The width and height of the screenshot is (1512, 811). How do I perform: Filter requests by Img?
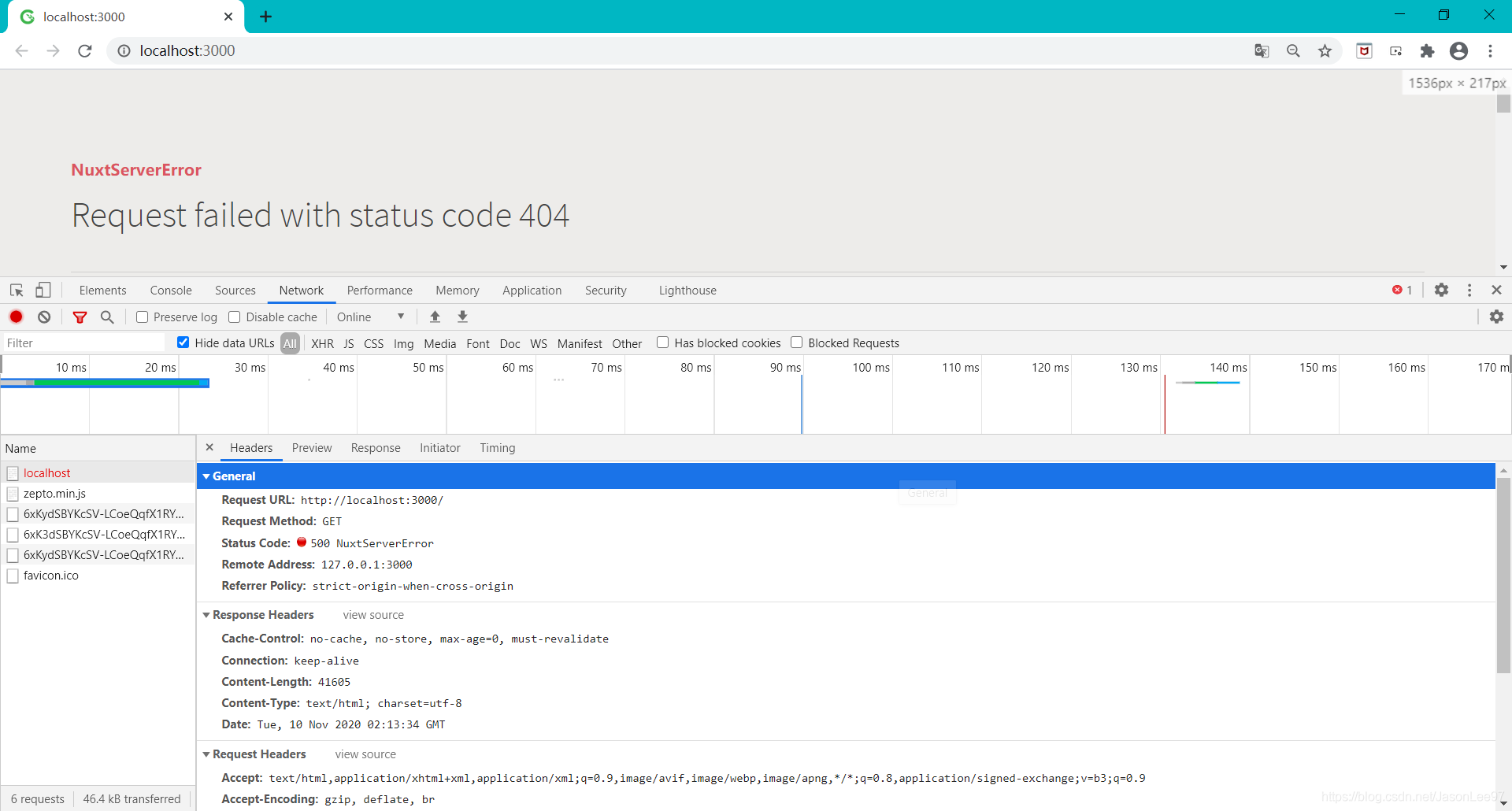pyautogui.click(x=403, y=343)
